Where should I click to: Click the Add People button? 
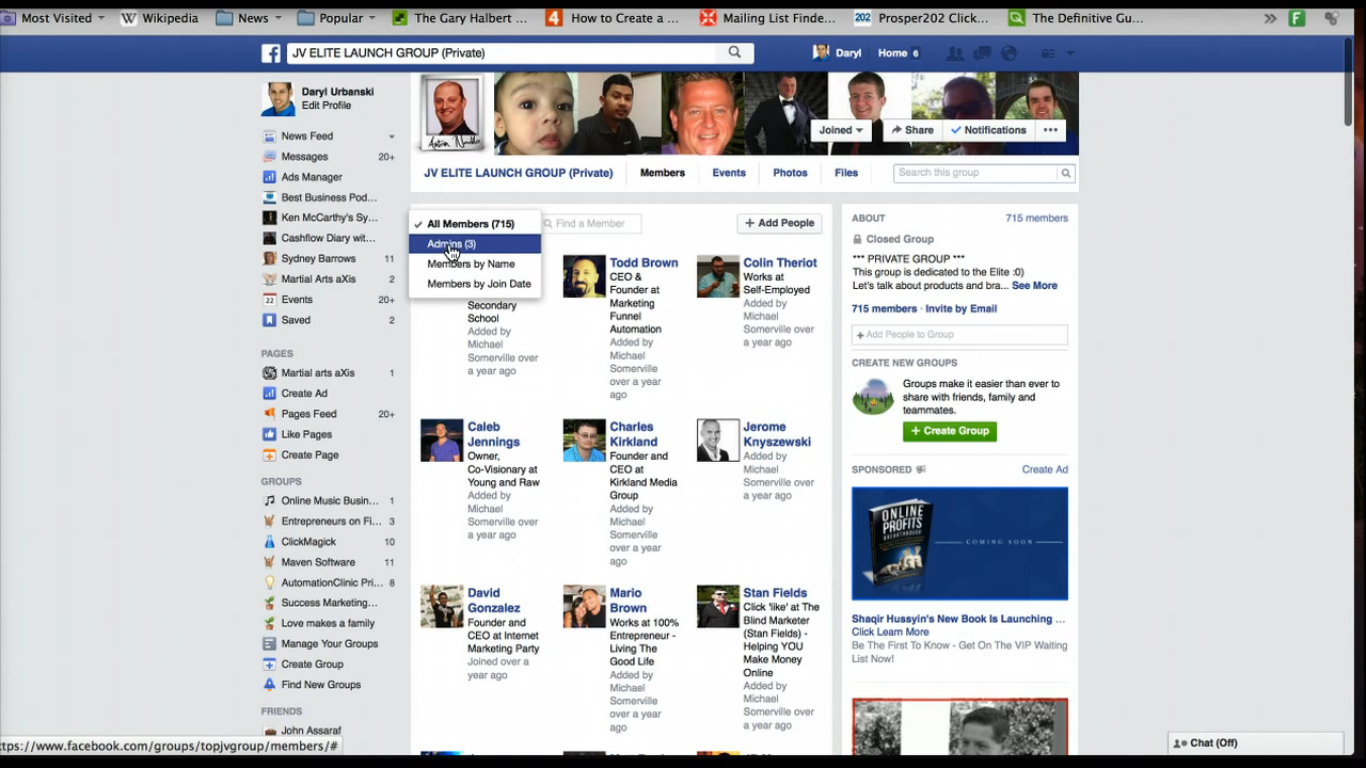pos(779,223)
